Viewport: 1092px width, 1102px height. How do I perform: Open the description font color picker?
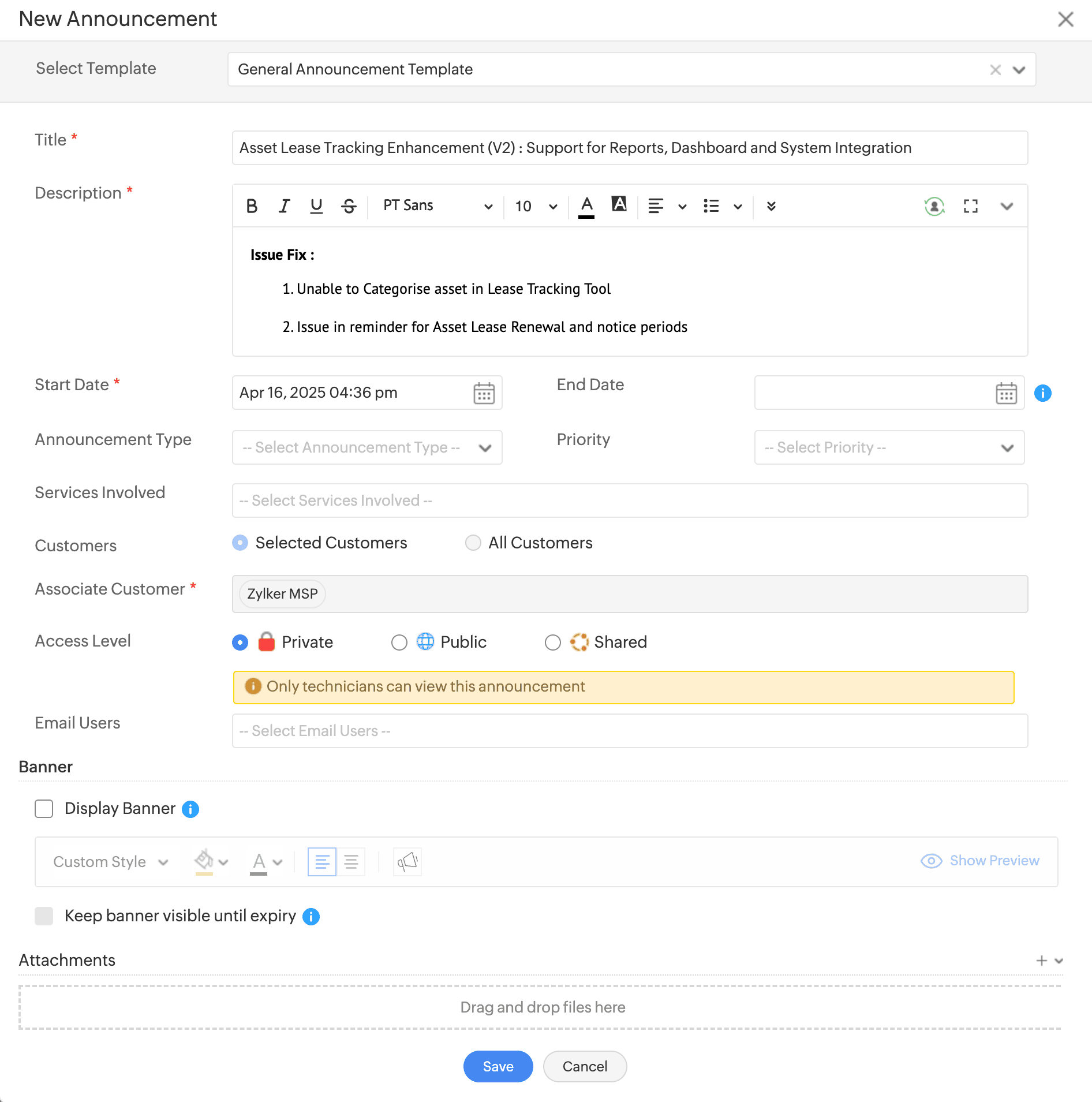click(x=586, y=206)
